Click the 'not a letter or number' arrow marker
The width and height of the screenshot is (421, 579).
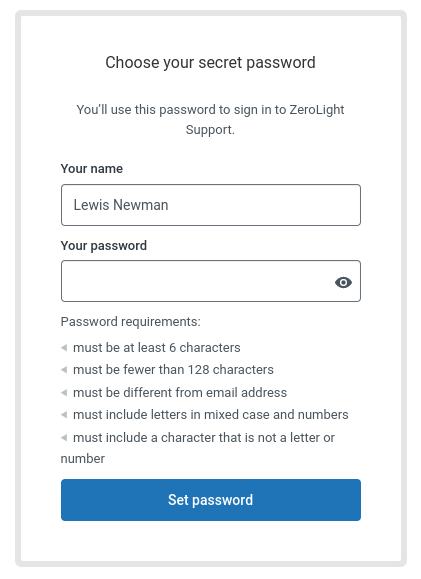coord(64,438)
